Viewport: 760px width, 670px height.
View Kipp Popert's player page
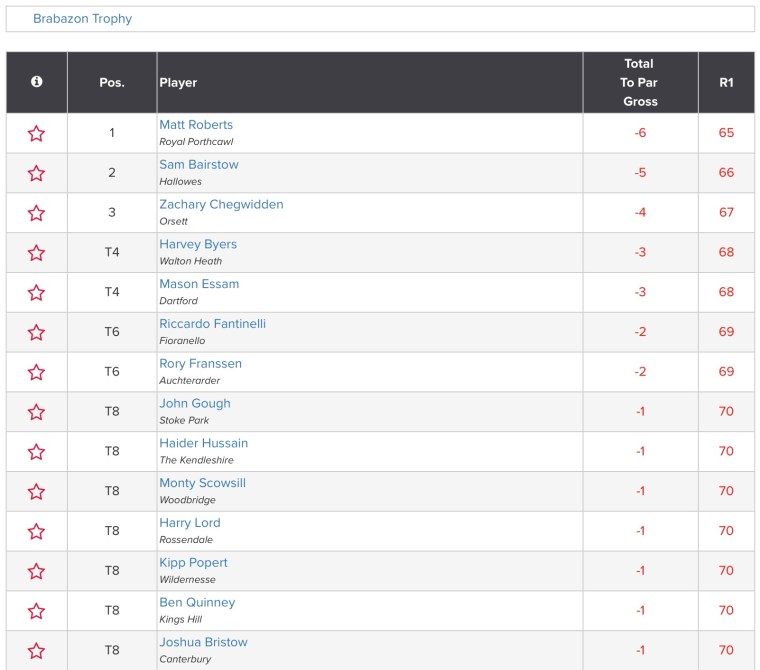(193, 563)
